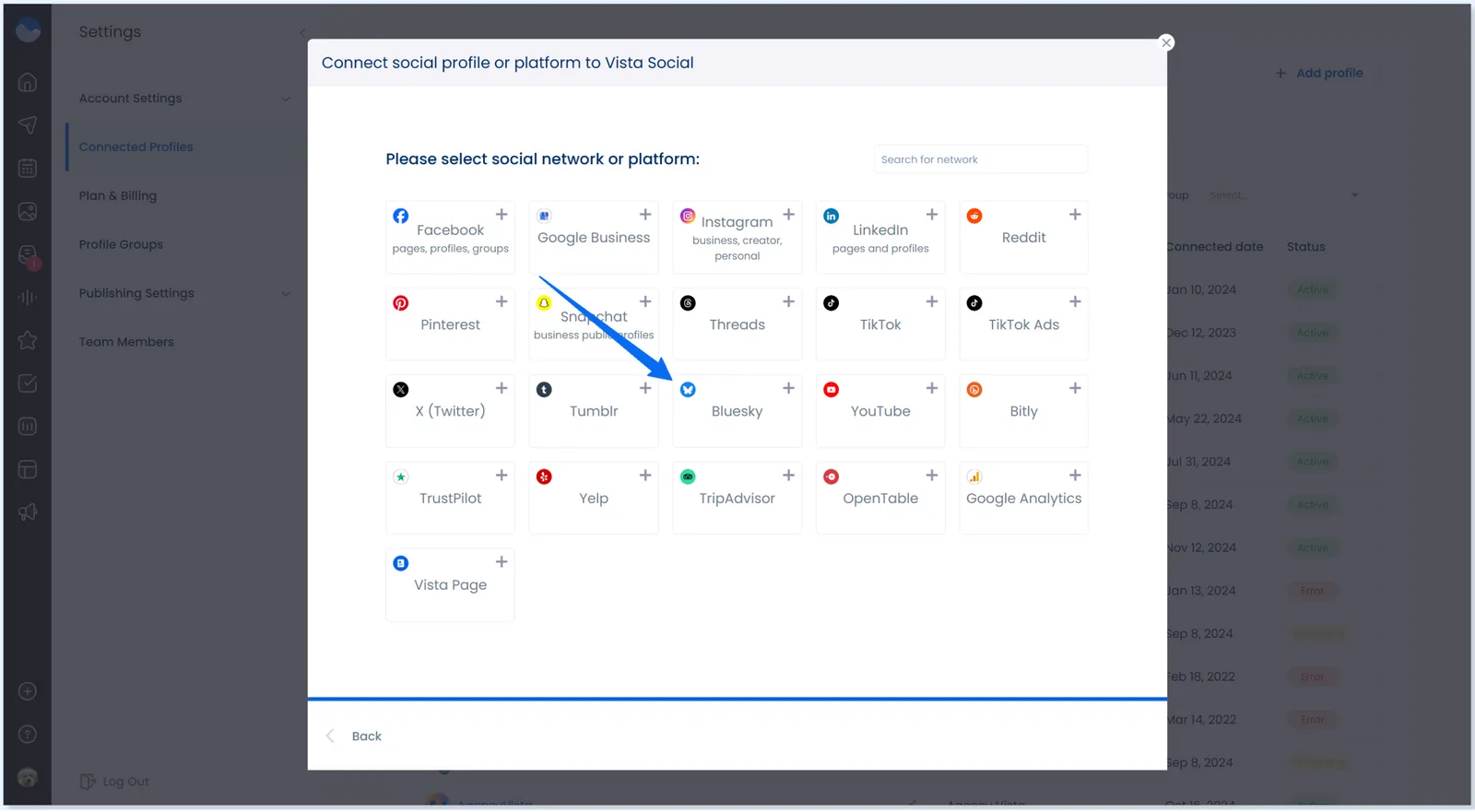Focus the Search for network field
The image size is (1475, 812).
coord(980,159)
